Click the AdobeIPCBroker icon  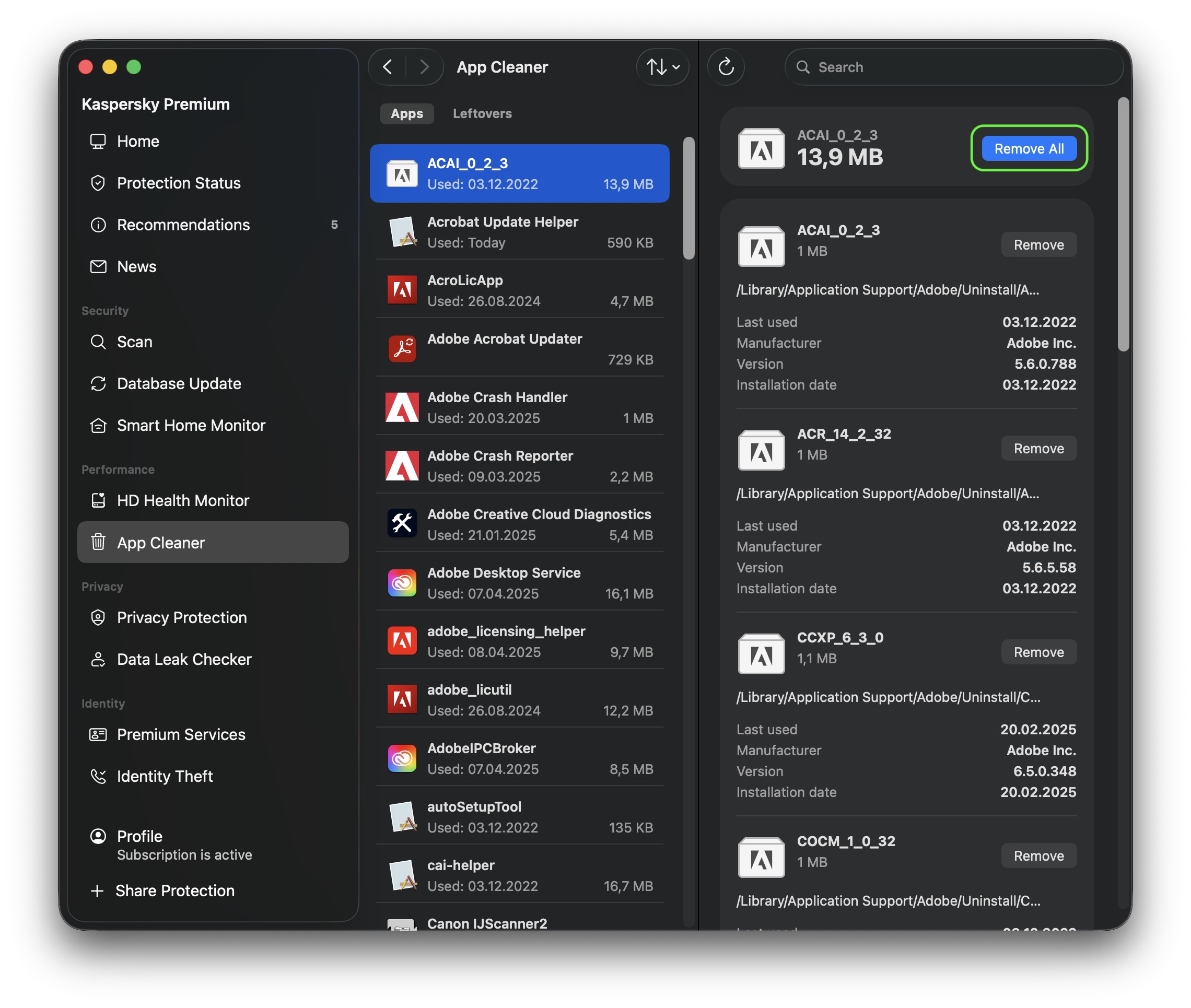(402, 758)
